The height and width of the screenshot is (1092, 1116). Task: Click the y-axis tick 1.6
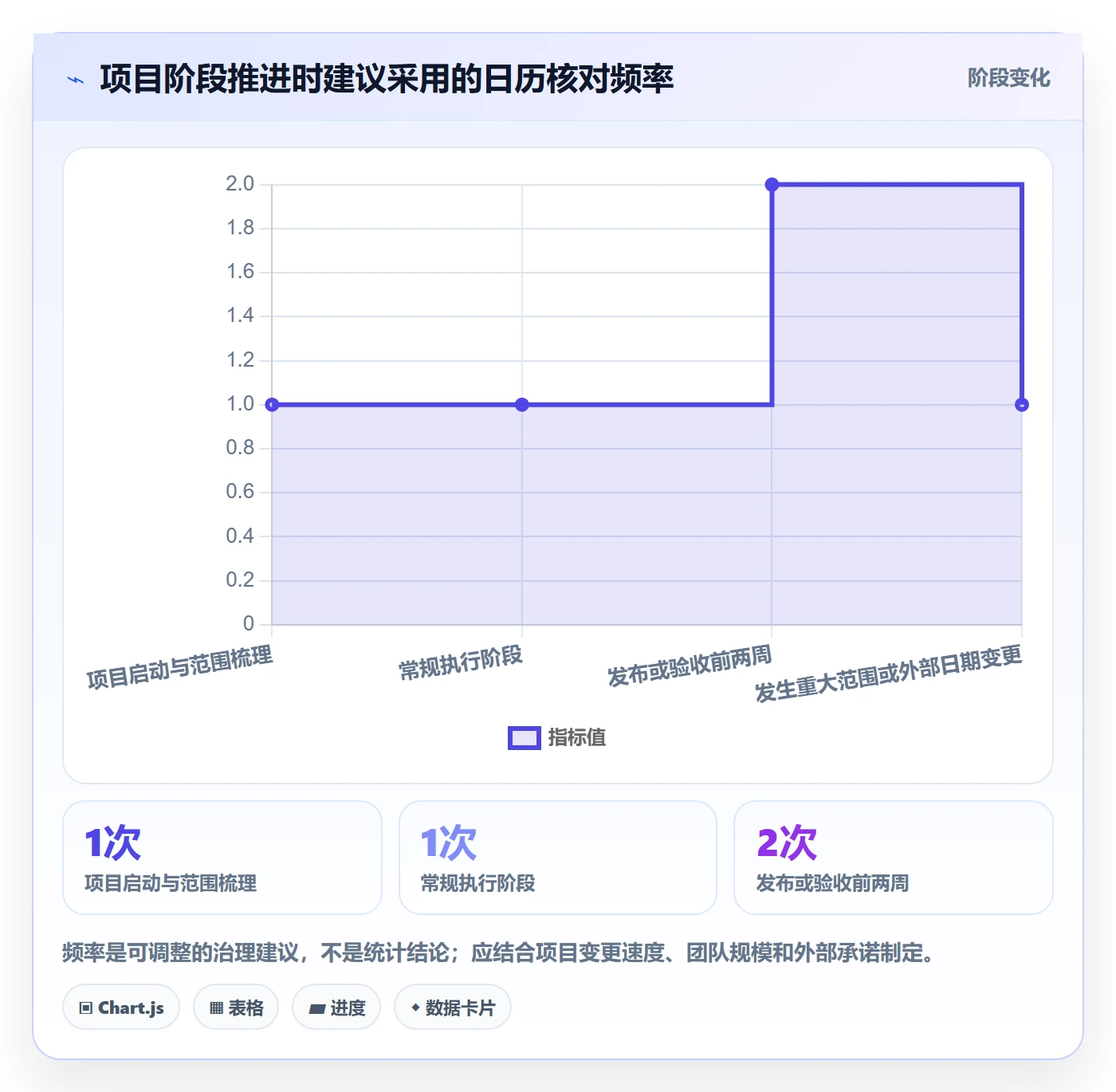240,272
